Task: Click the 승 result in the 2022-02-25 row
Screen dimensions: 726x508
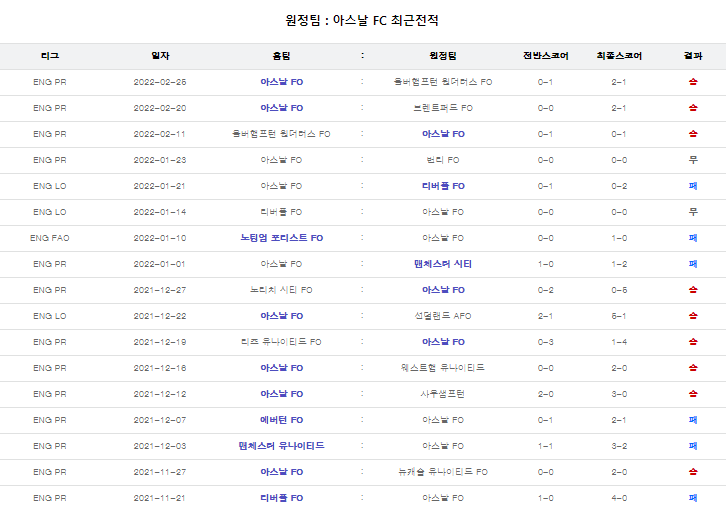Action: pyautogui.click(x=693, y=82)
